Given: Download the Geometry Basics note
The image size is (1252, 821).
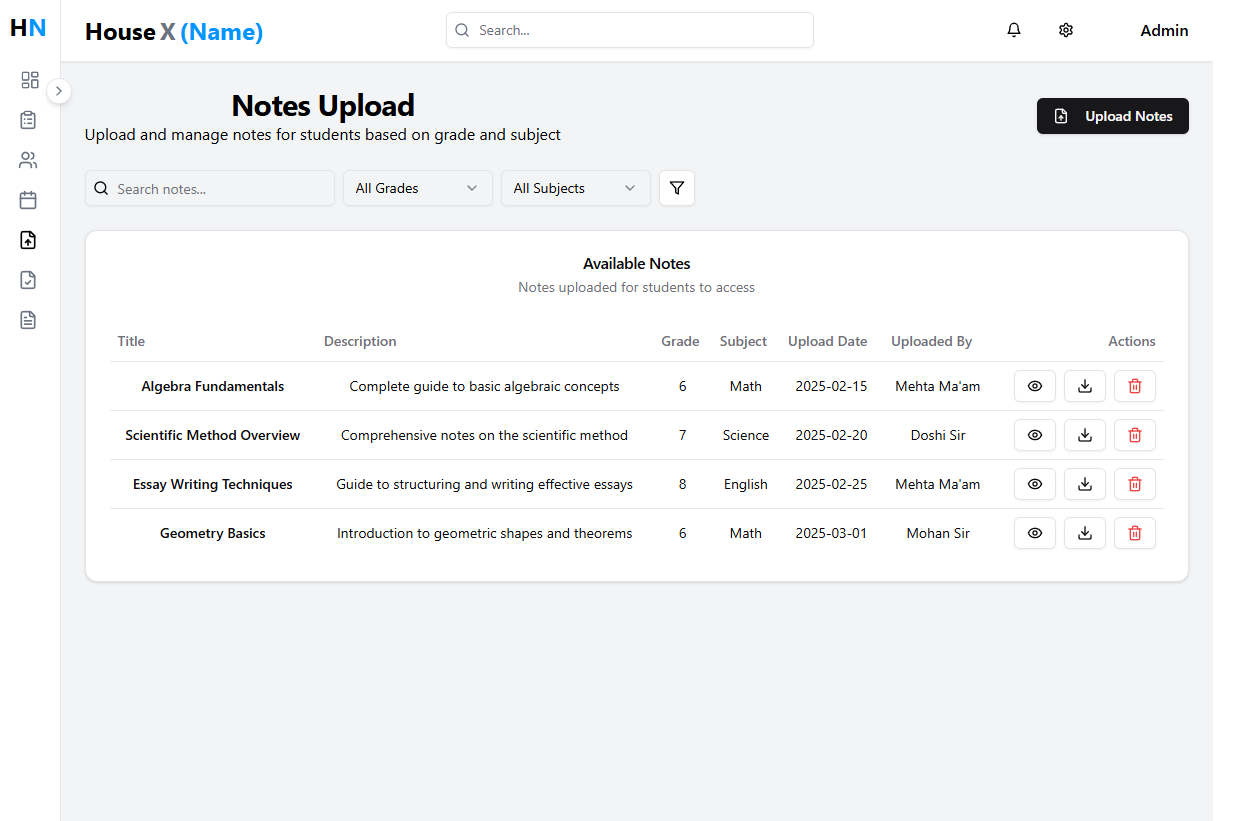Looking at the screenshot, I should tap(1085, 533).
